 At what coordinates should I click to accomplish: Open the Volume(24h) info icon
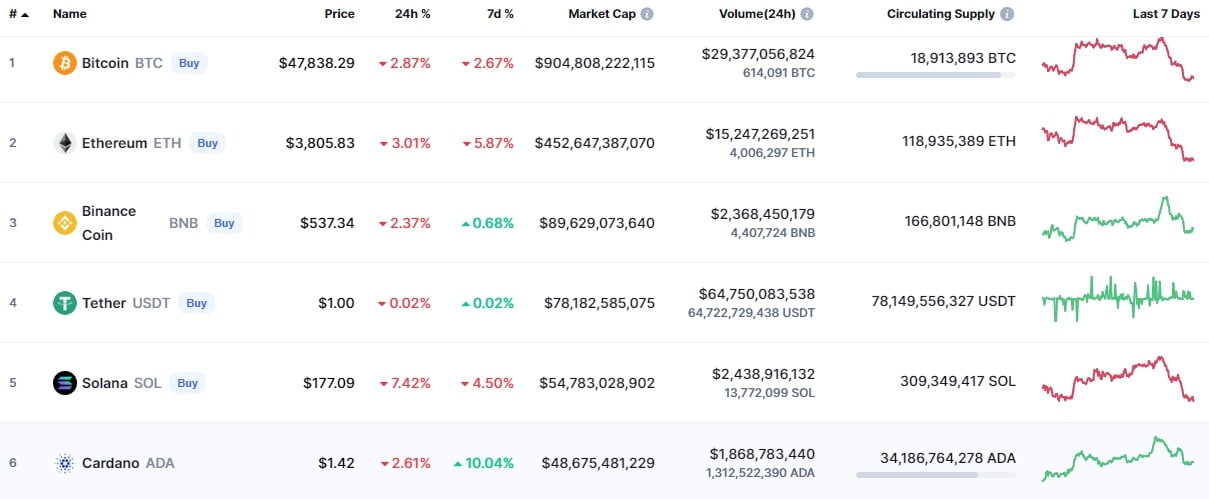(807, 14)
